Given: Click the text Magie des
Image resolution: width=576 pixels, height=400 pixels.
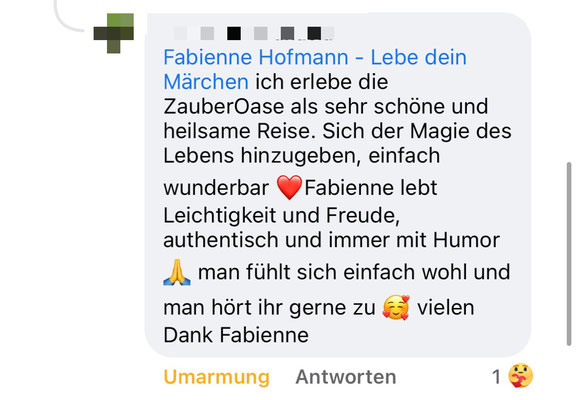Looking at the screenshot, I should pos(461,131).
